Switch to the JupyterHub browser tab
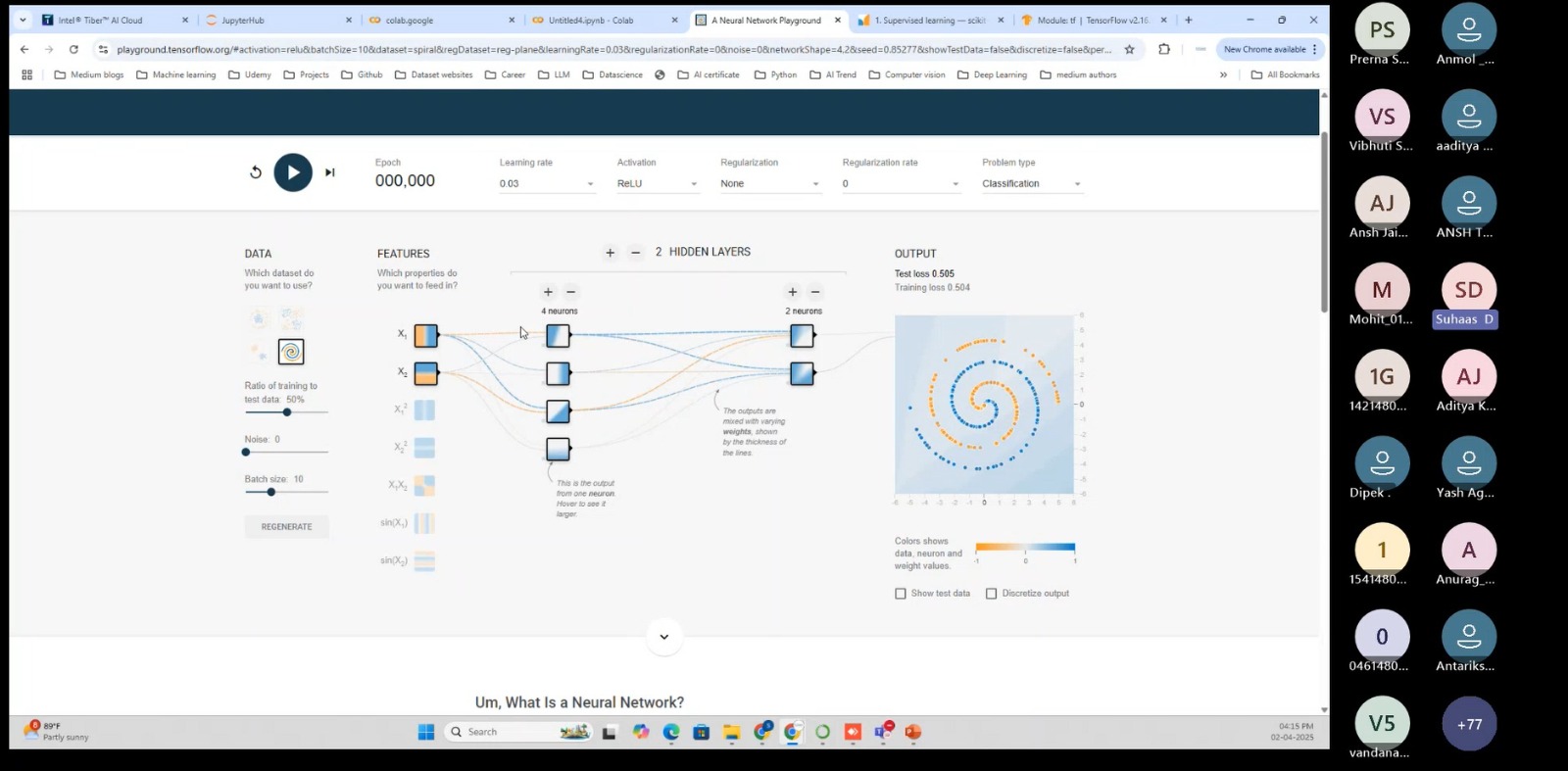Image resolution: width=1568 pixels, height=771 pixels. [x=274, y=20]
